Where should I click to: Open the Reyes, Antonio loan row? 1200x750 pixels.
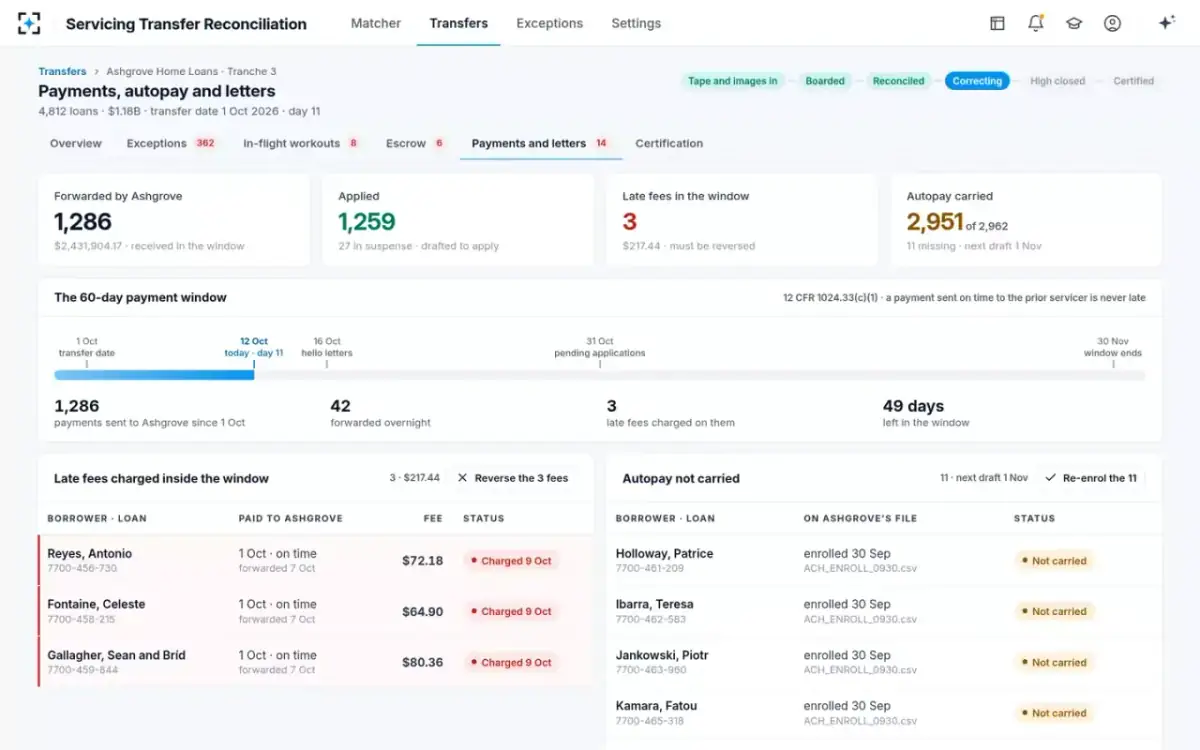pyautogui.click(x=315, y=560)
